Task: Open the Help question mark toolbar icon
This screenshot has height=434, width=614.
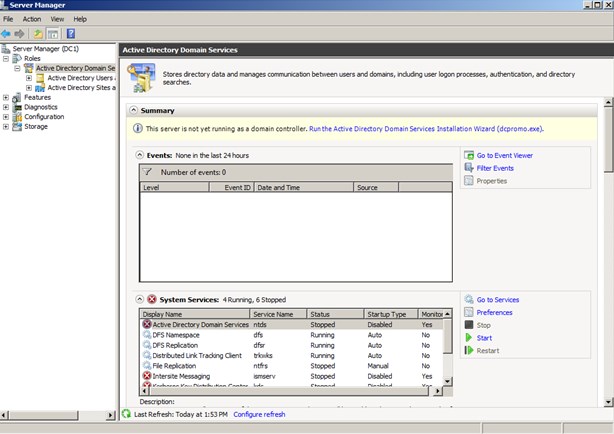Action: pos(71,34)
